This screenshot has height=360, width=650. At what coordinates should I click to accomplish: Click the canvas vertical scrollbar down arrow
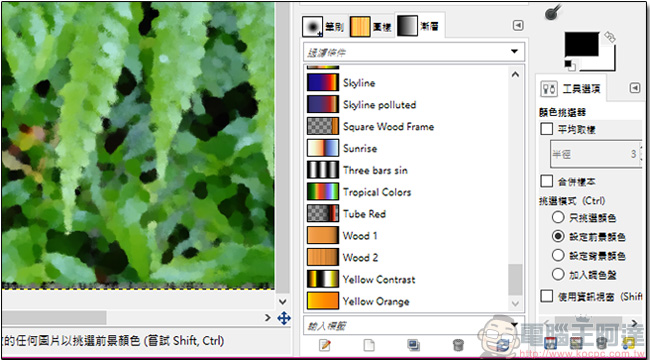pos(283,302)
